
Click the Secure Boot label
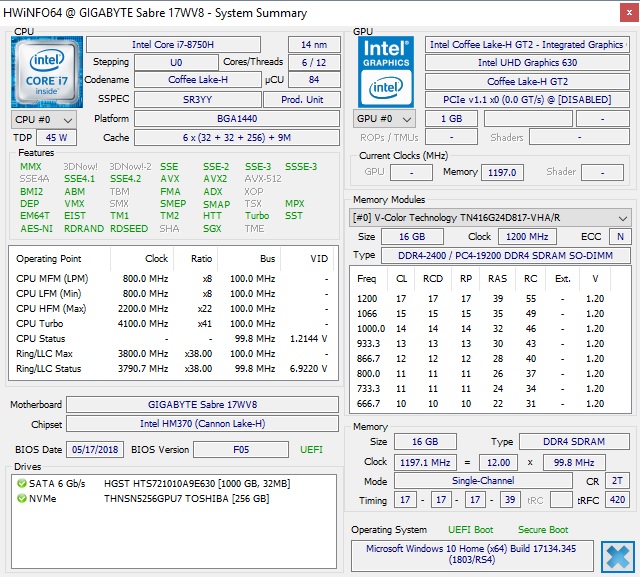pos(543,529)
